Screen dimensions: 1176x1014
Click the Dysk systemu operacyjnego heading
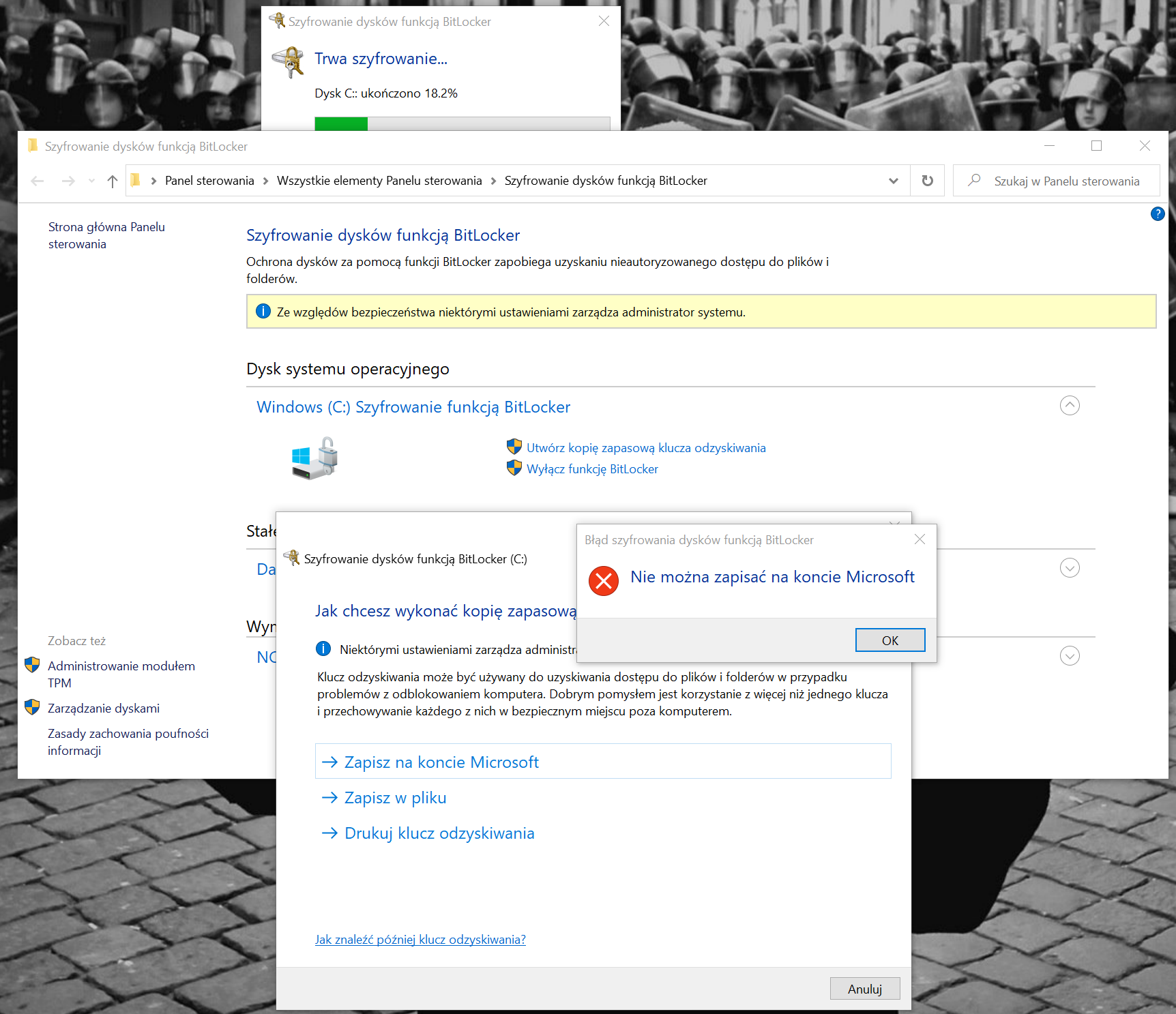point(348,369)
